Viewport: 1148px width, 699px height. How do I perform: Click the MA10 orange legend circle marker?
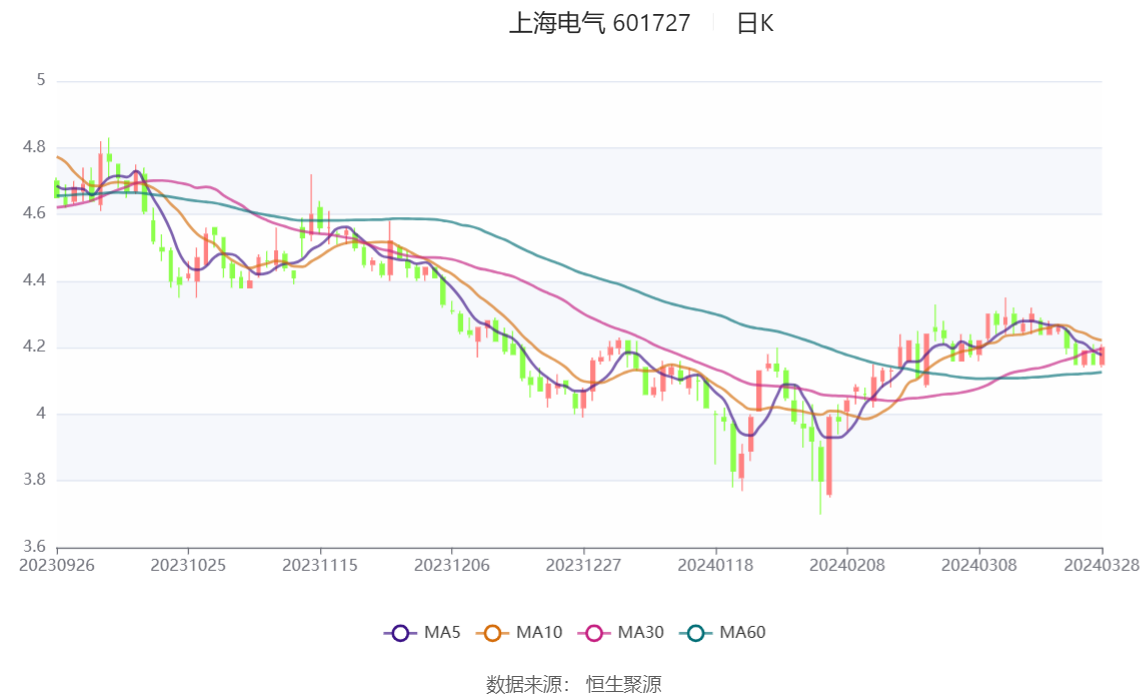point(493,632)
